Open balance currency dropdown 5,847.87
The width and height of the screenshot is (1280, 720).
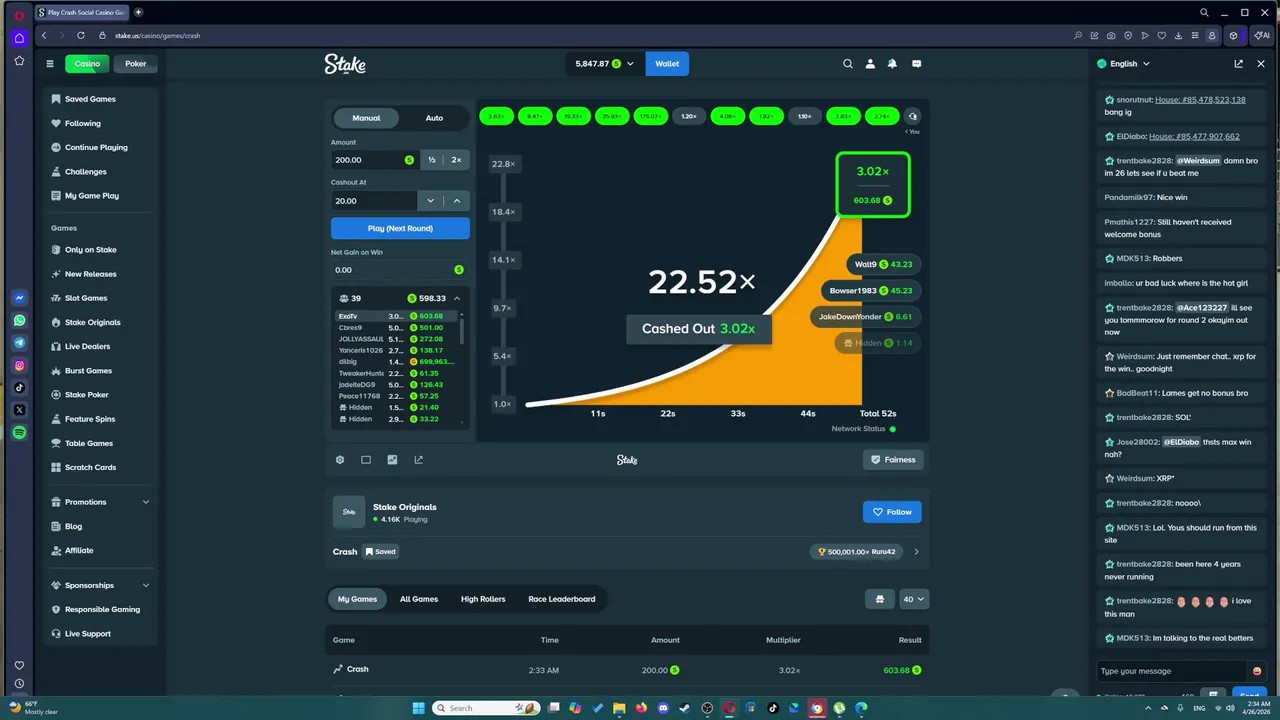point(605,63)
